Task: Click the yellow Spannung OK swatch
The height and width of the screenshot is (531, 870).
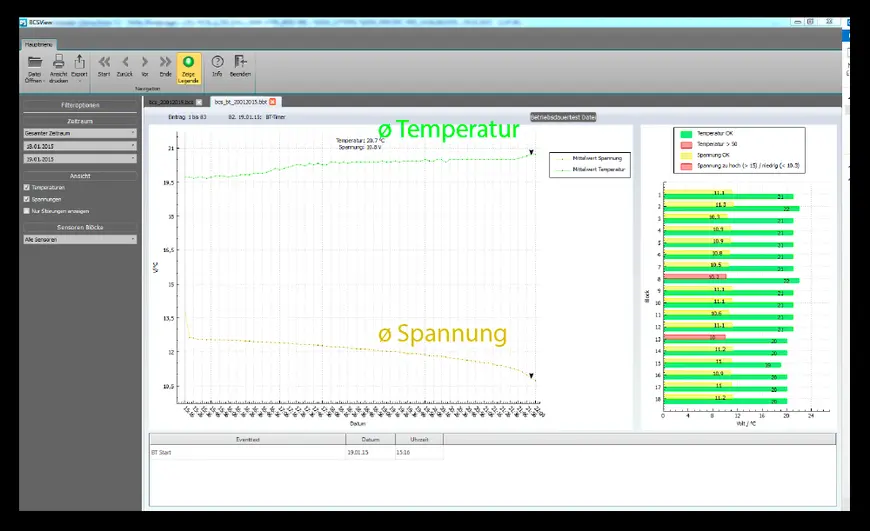Action: point(686,155)
